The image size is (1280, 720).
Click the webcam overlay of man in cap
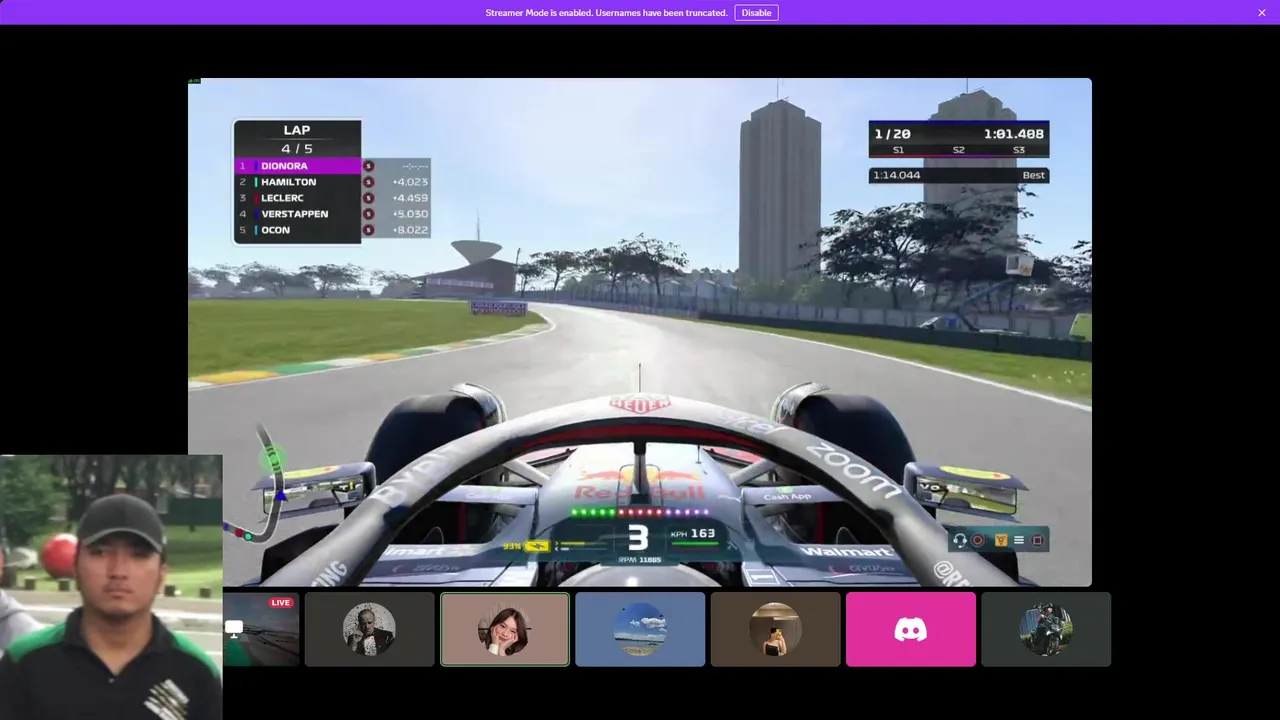(x=111, y=587)
